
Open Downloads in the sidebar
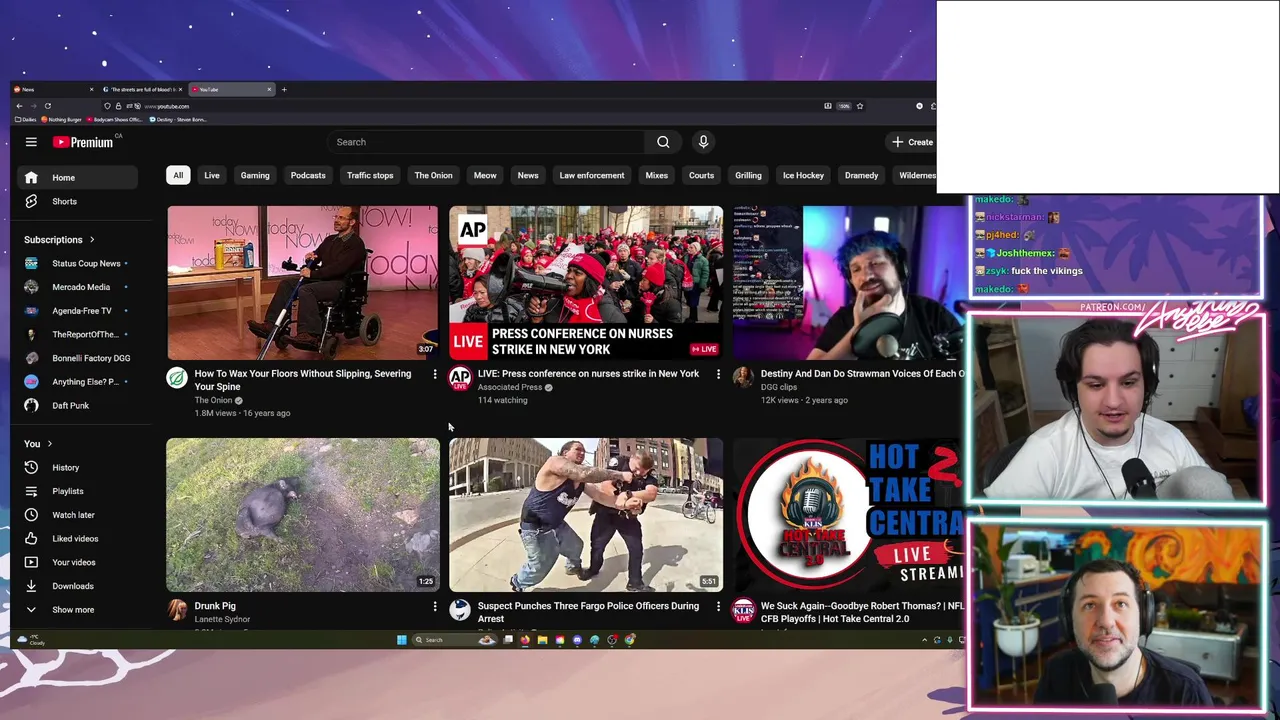78,586
